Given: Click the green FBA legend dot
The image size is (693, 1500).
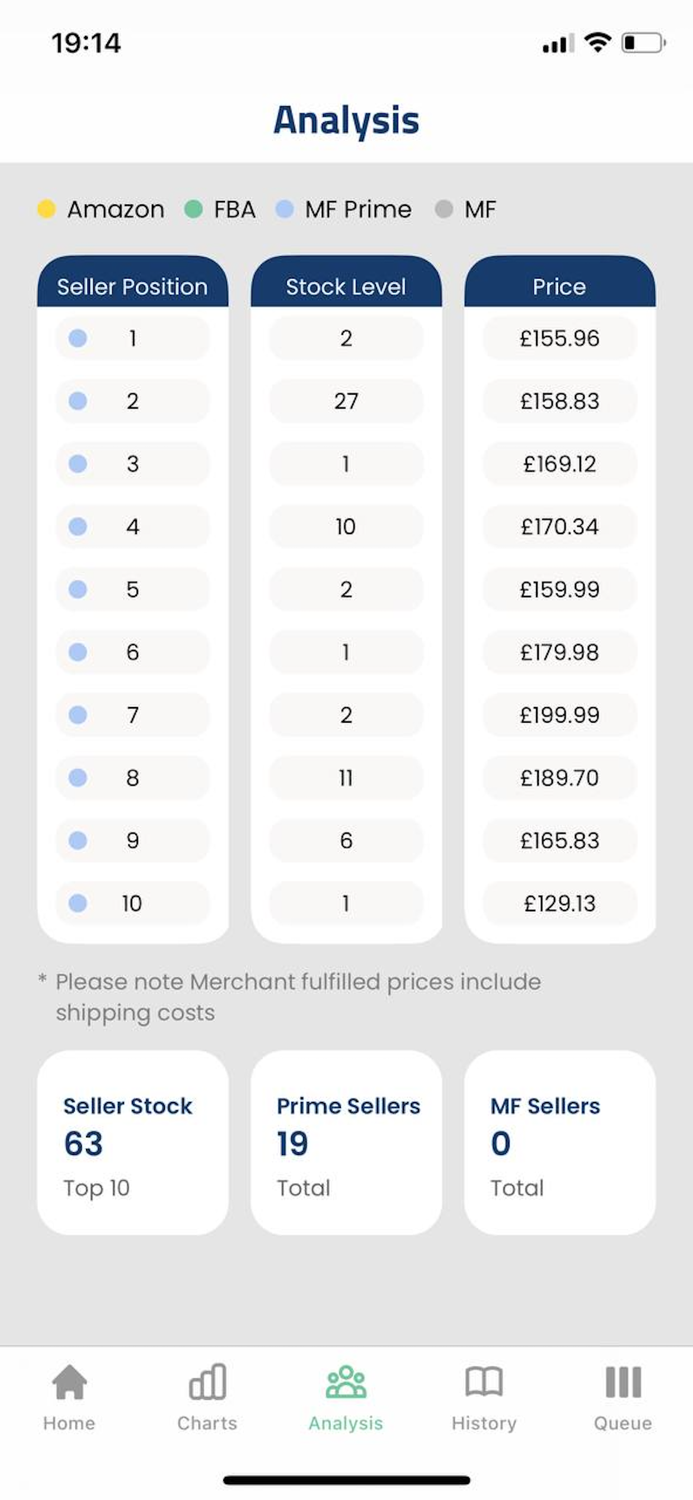Looking at the screenshot, I should (194, 209).
